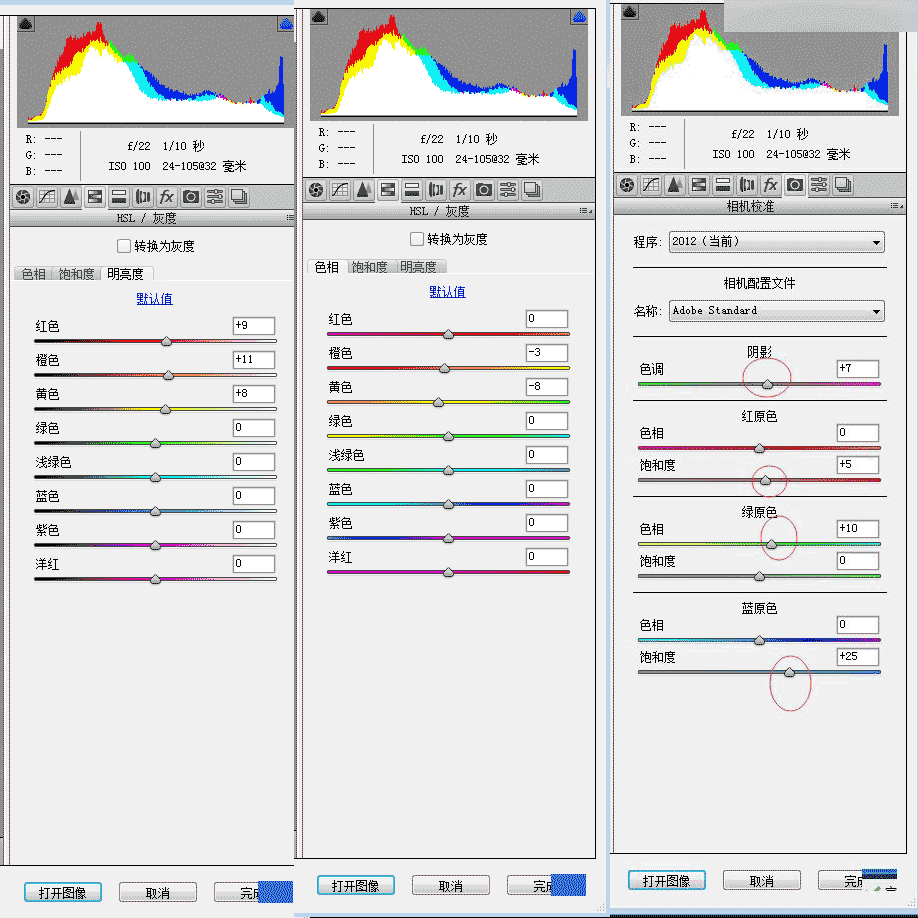Check 转换为灰度 in Luminance panel
918x918 pixels.
tap(124, 246)
